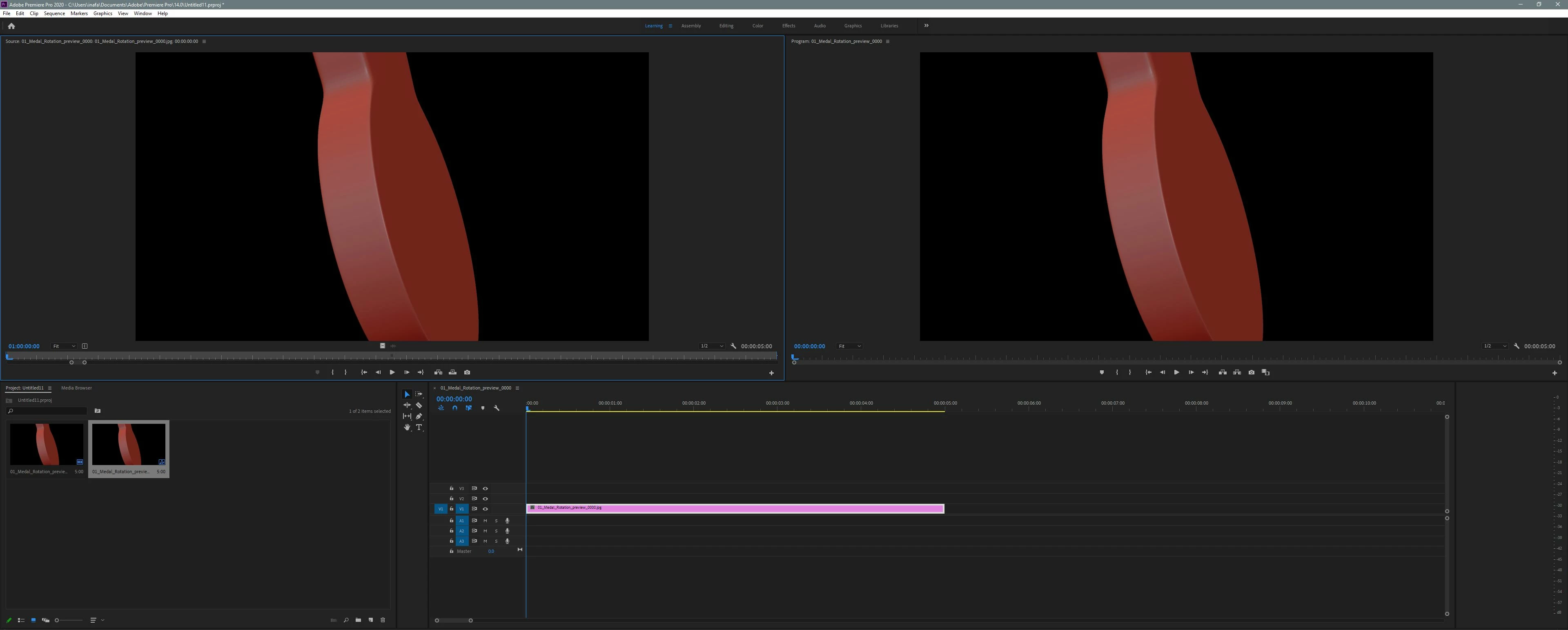Open Program monitor 1/2 resolution dropdown
This screenshot has height=630, width=1568.
click(1494, 346)
